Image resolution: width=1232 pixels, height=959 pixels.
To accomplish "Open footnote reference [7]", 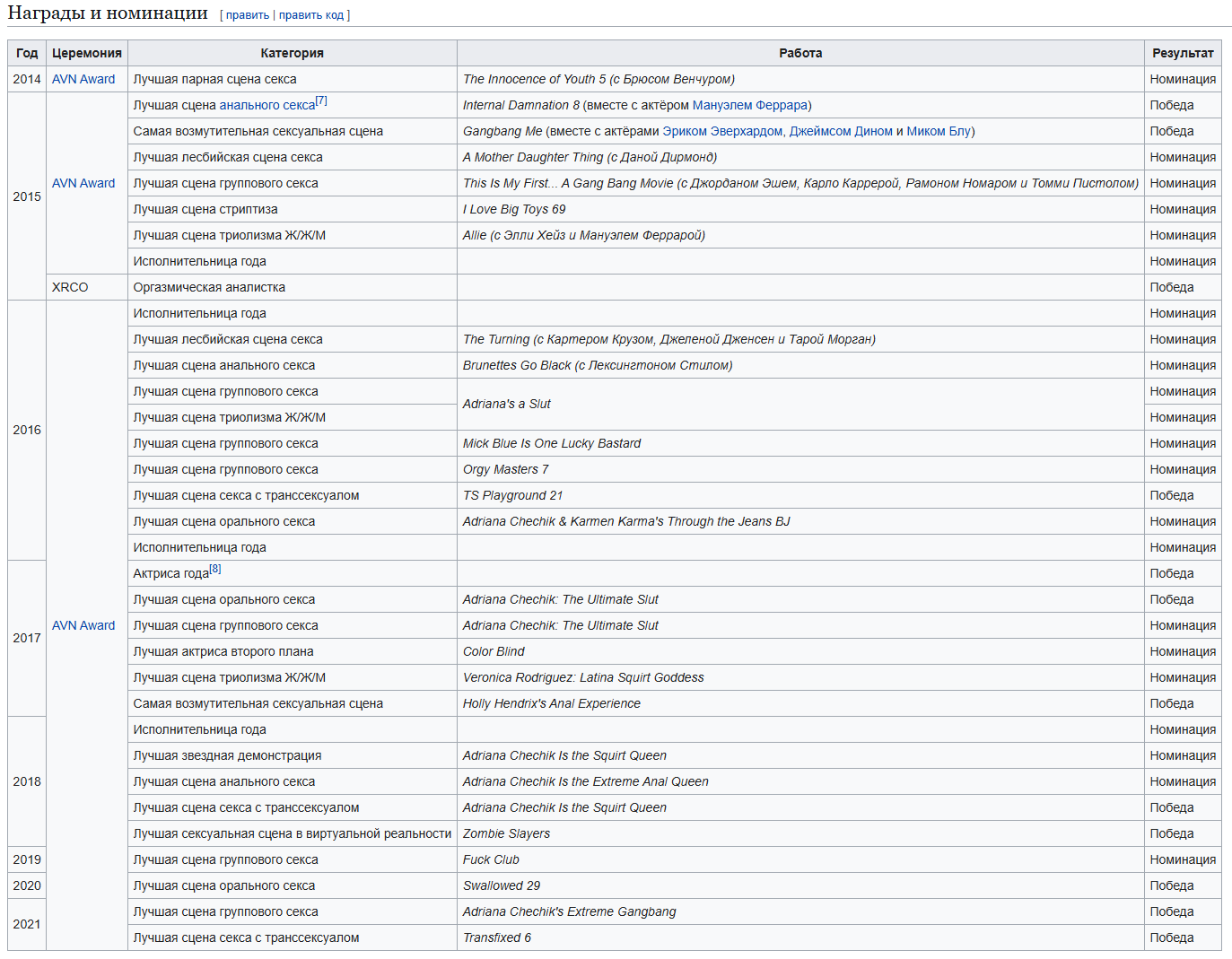I will tap(321, 100).
